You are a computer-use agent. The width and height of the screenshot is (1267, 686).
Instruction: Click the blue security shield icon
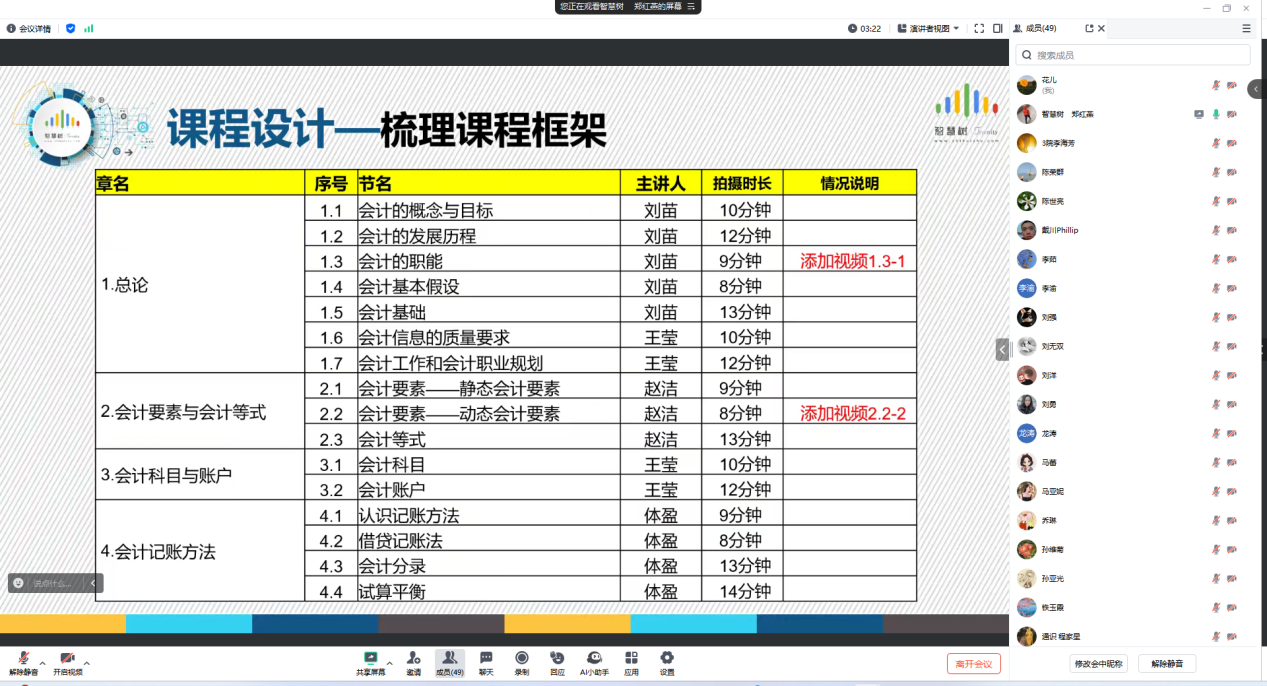coord(70,28)
